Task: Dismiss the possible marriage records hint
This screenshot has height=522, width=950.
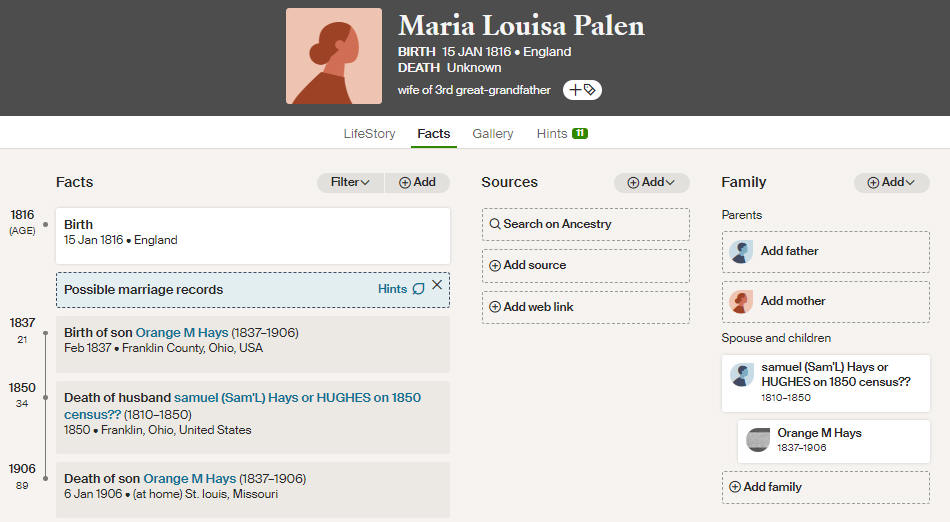Action: pyautogui.click(x=437, y=285)
